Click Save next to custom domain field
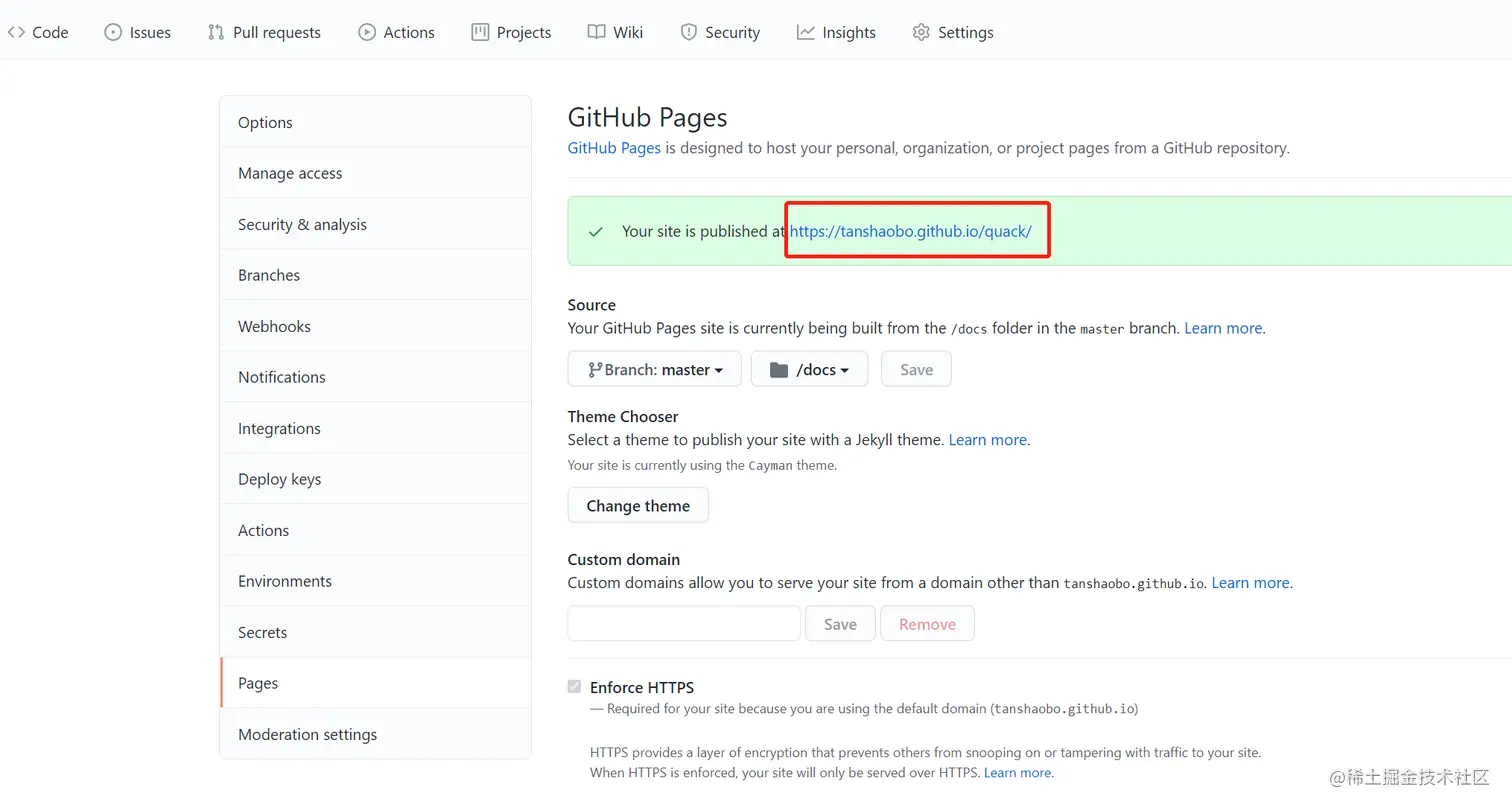Image resolution: width=1512 pixels, height=810 pixels. tap(840, 623)
